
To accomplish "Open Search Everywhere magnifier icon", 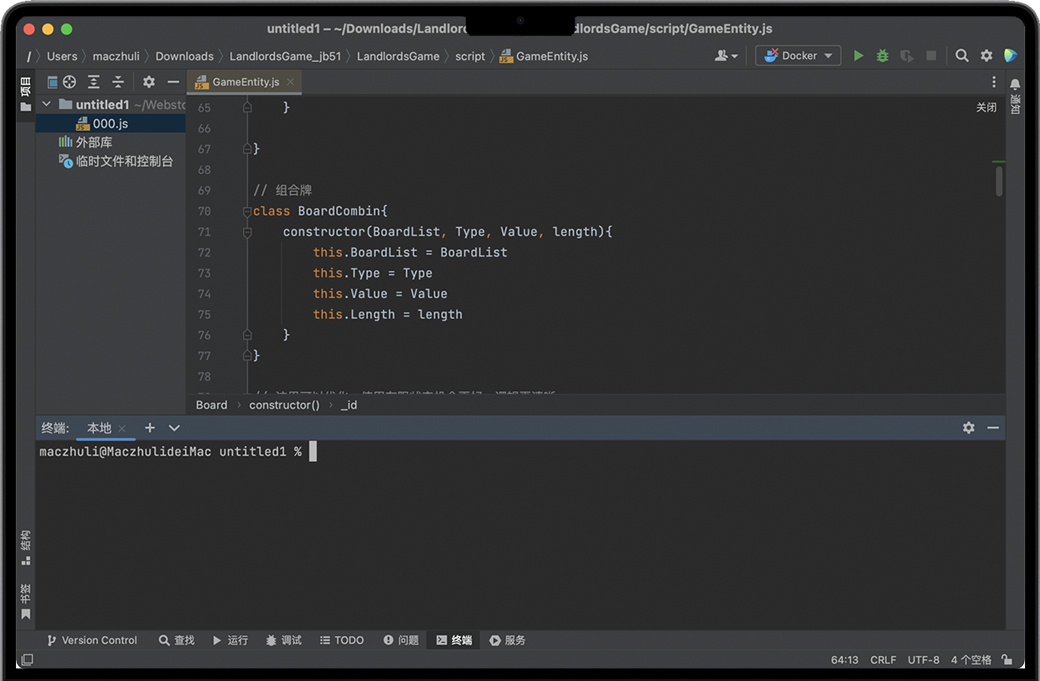I will pos(962,56).
